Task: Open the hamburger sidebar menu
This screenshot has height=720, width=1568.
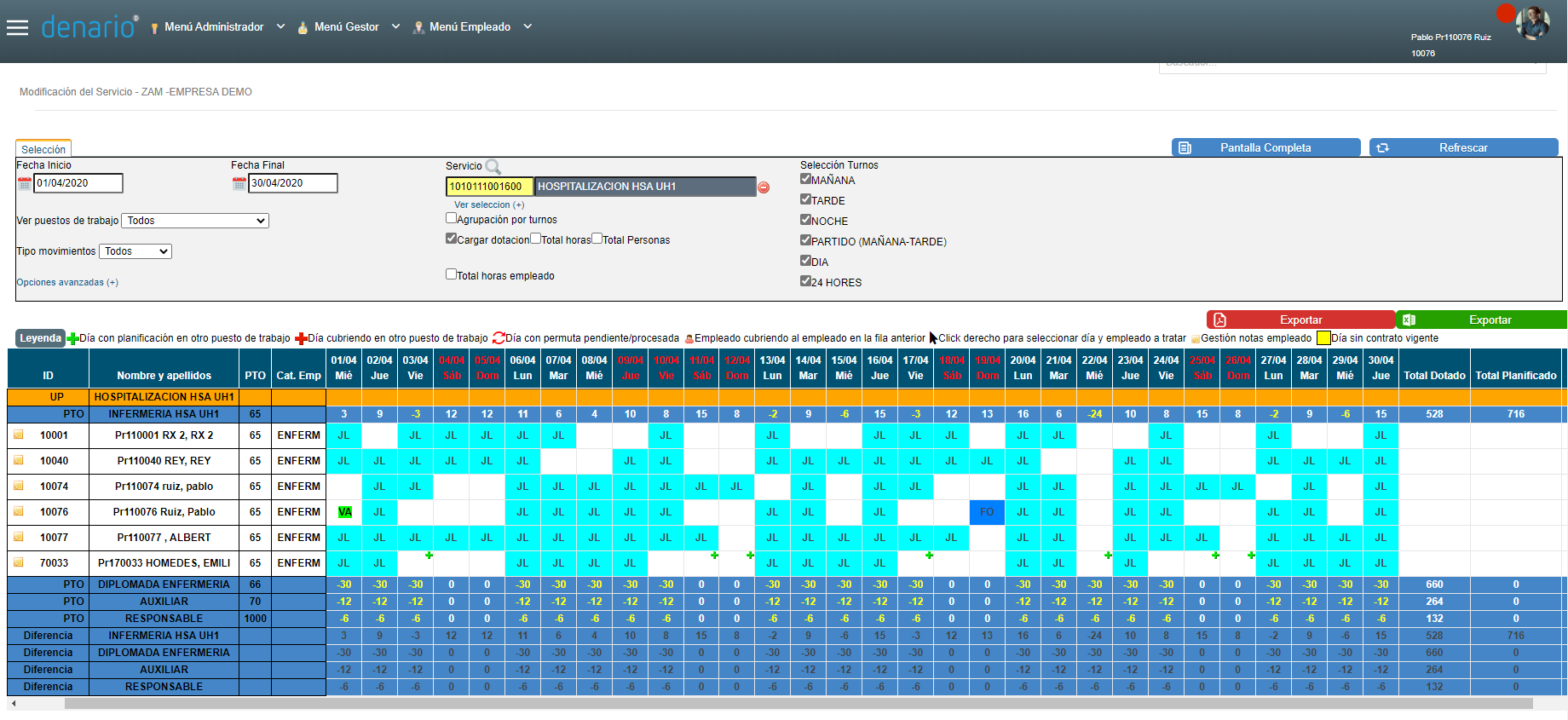Action: click(17, 27)
